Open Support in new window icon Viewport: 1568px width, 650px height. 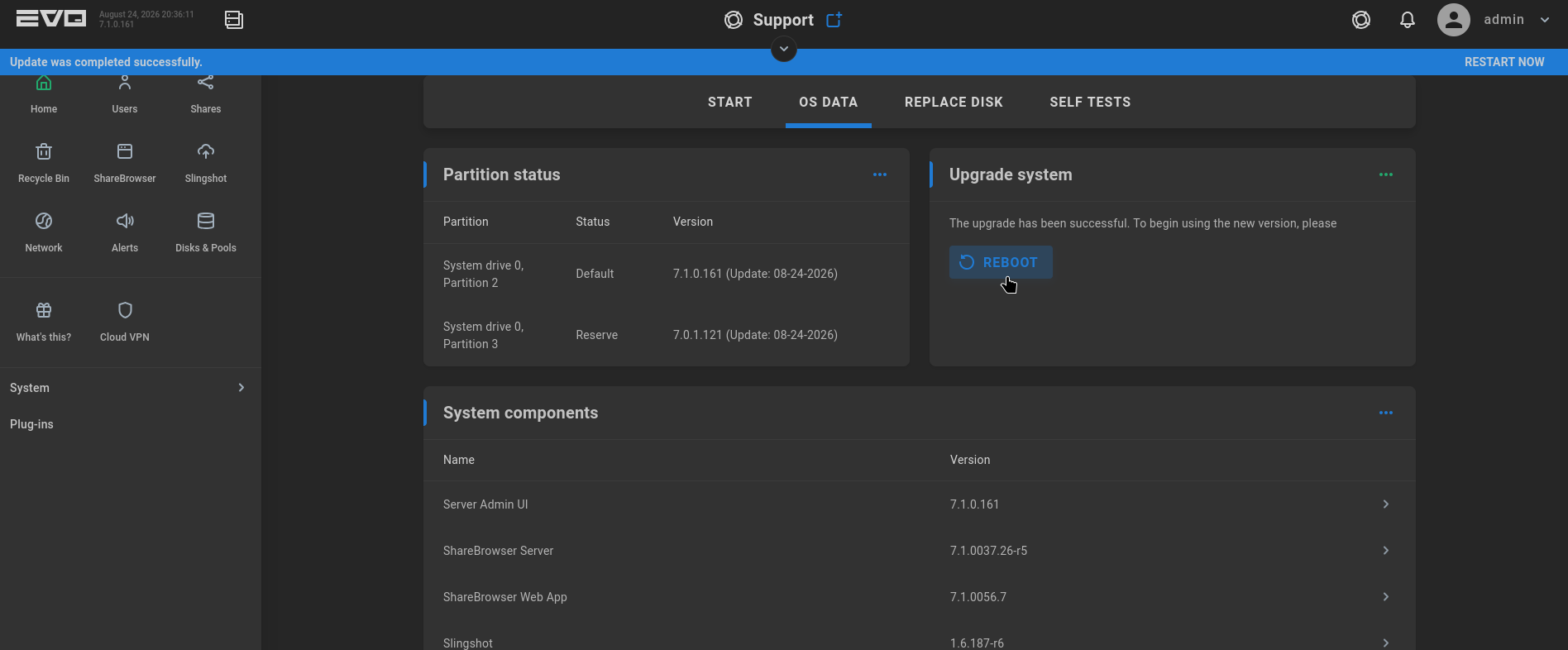834,20
